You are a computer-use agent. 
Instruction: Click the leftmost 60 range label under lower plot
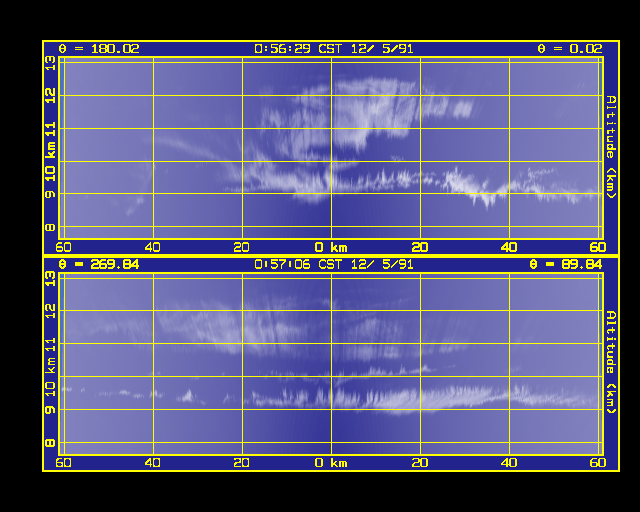(63, 463)
